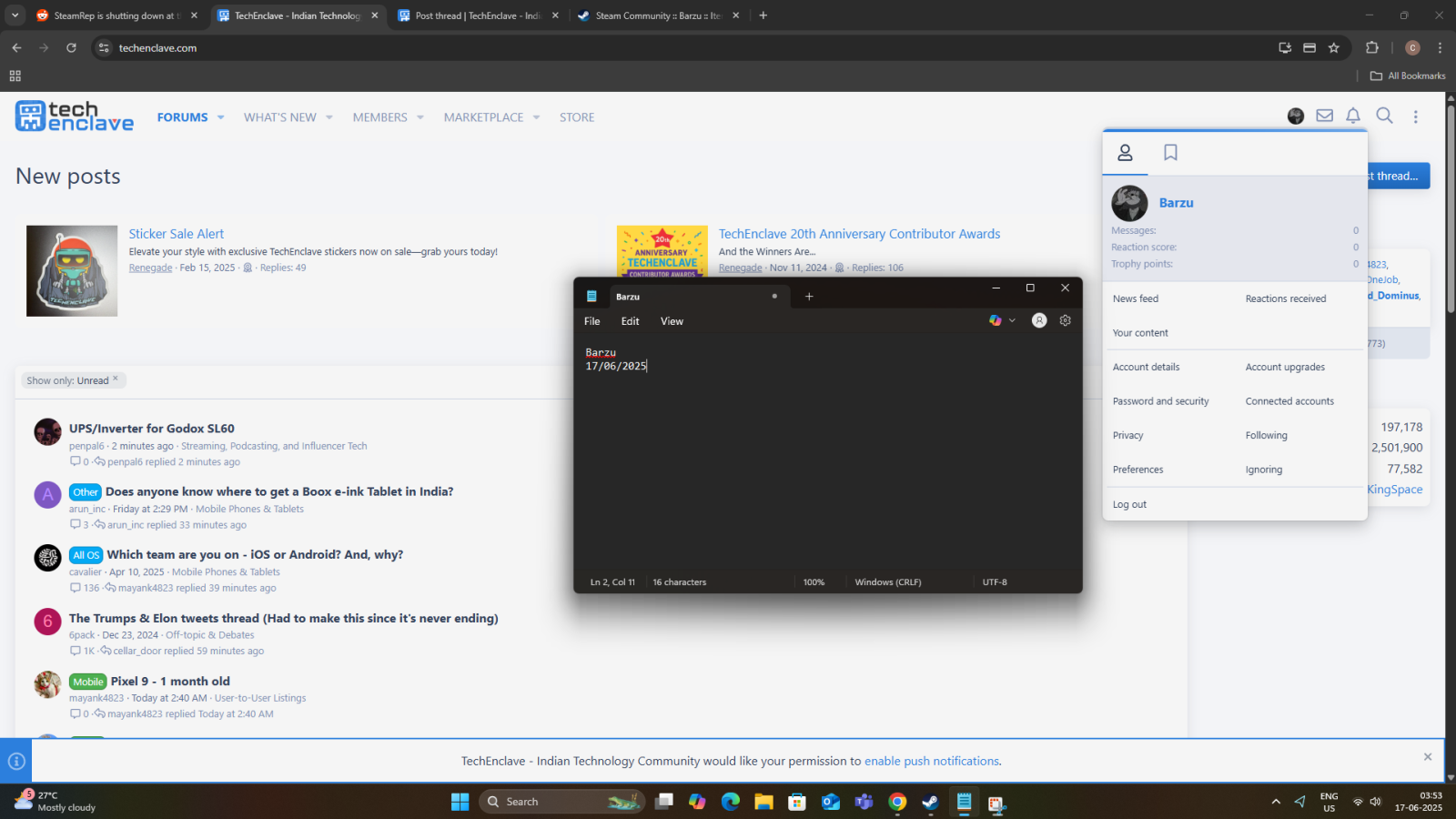
Task: Click the Other tag on Boox thread
Action: (86, 492)
